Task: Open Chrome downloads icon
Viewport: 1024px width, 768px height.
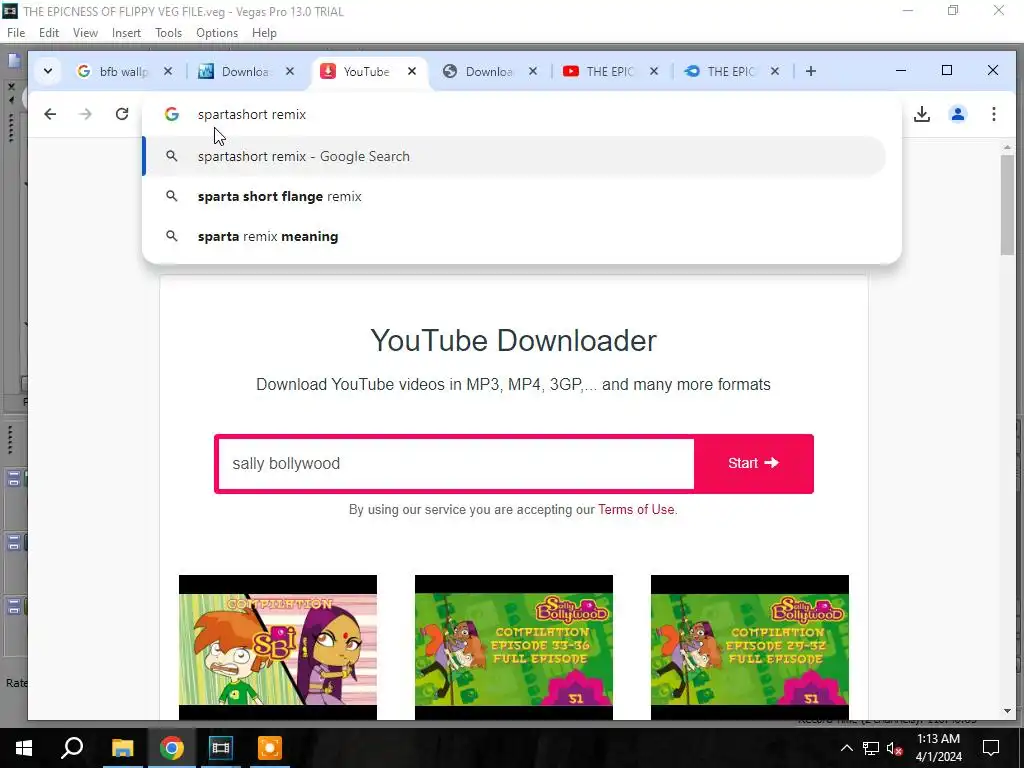Action: [x=921, y=114]
